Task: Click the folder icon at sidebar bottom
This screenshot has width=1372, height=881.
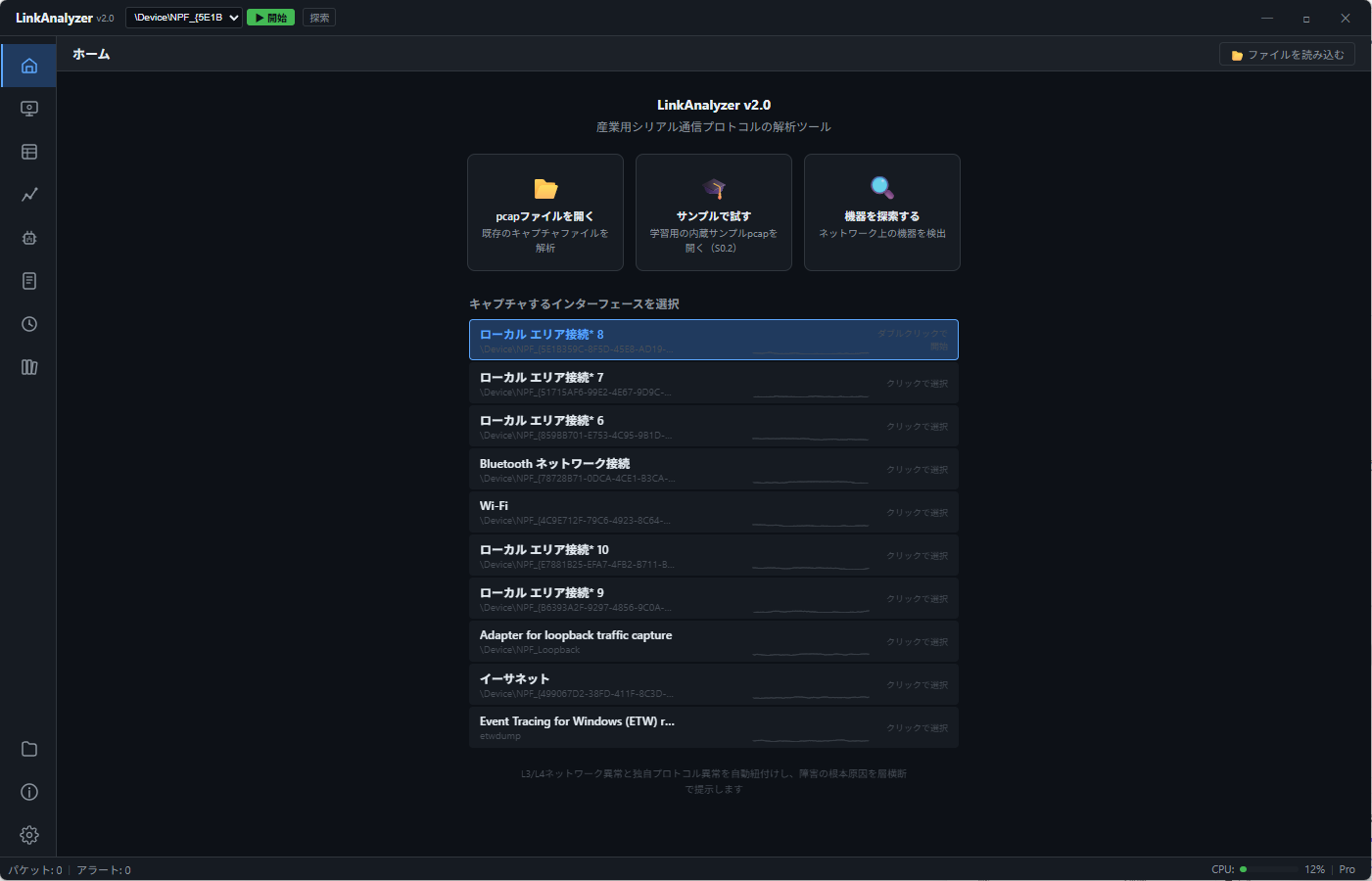Action: click(29, 749)
